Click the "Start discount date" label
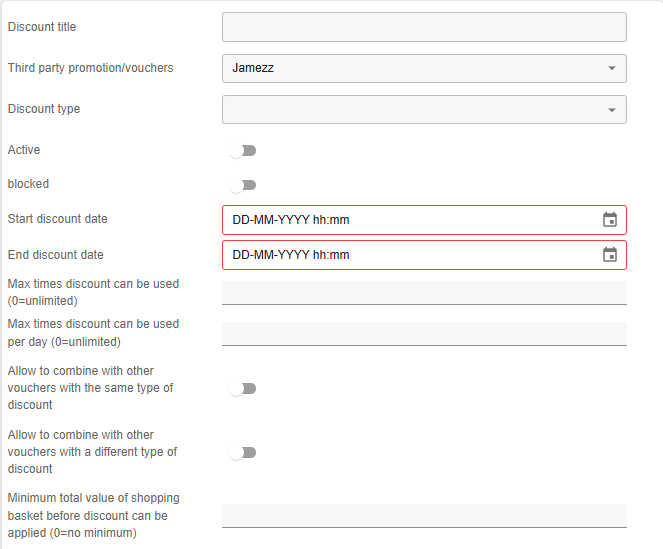The height and width of the screenshot is (549, 663). 57,219
